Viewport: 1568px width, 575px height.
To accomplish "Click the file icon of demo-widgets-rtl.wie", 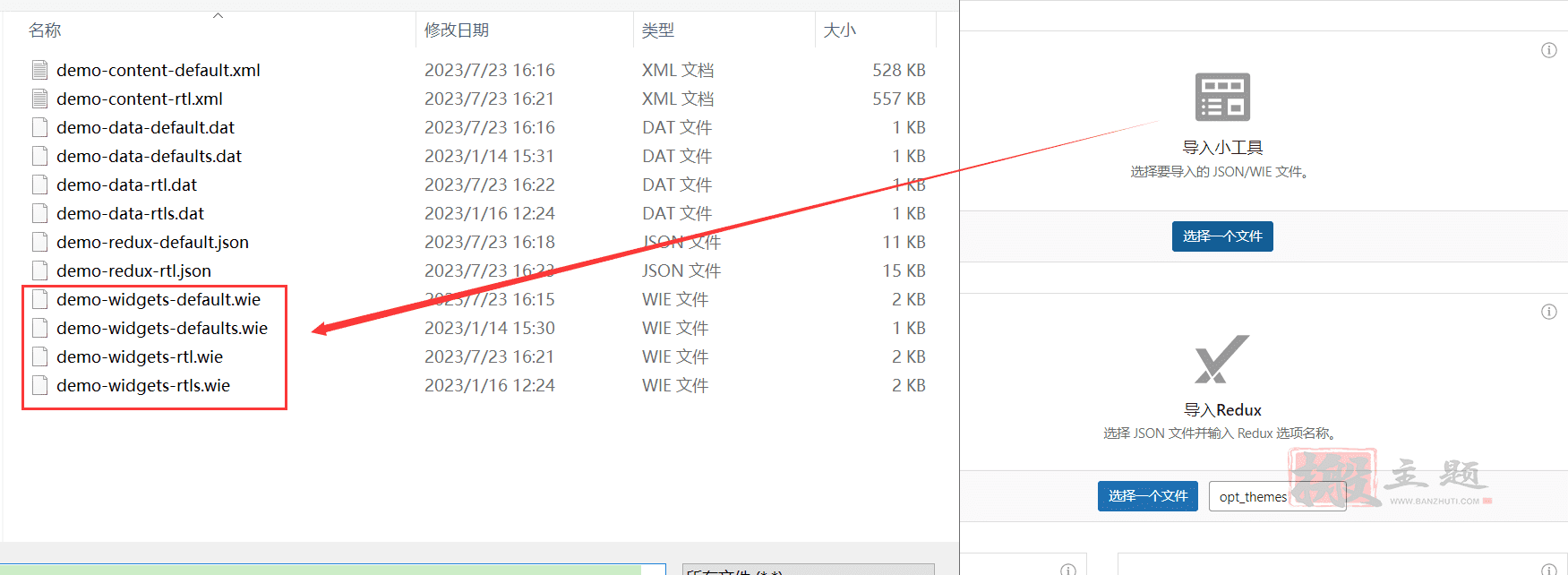I will [x=39, y=356].
